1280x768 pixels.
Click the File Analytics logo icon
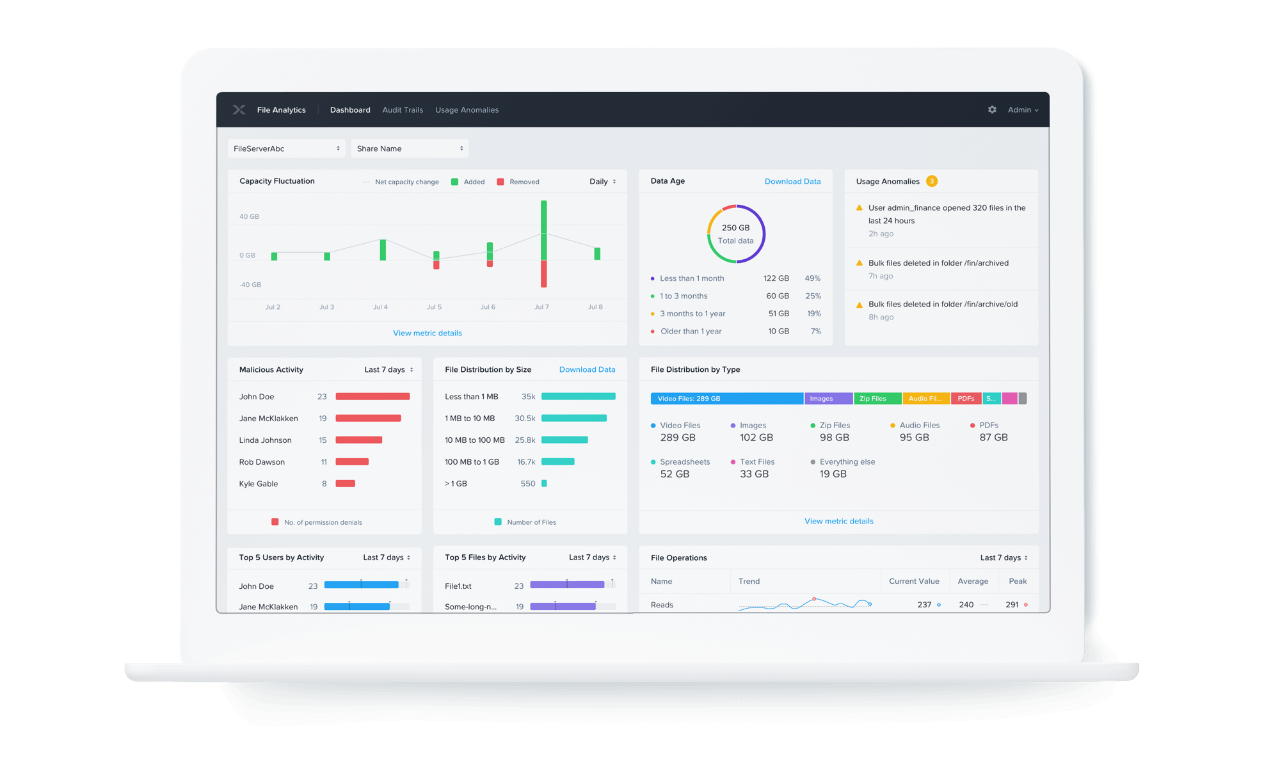click(239, 110)
